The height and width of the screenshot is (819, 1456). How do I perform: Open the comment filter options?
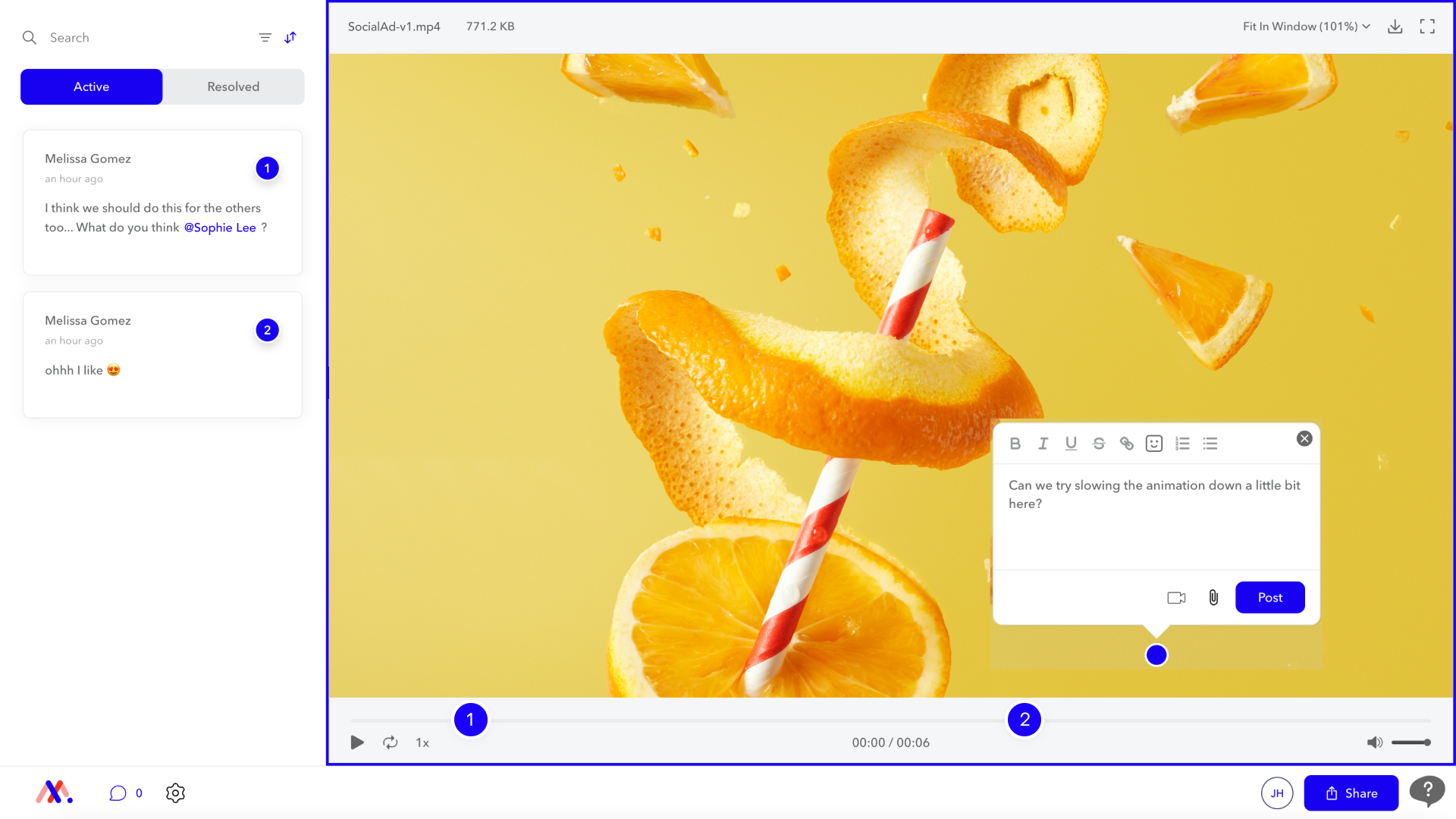264,37
